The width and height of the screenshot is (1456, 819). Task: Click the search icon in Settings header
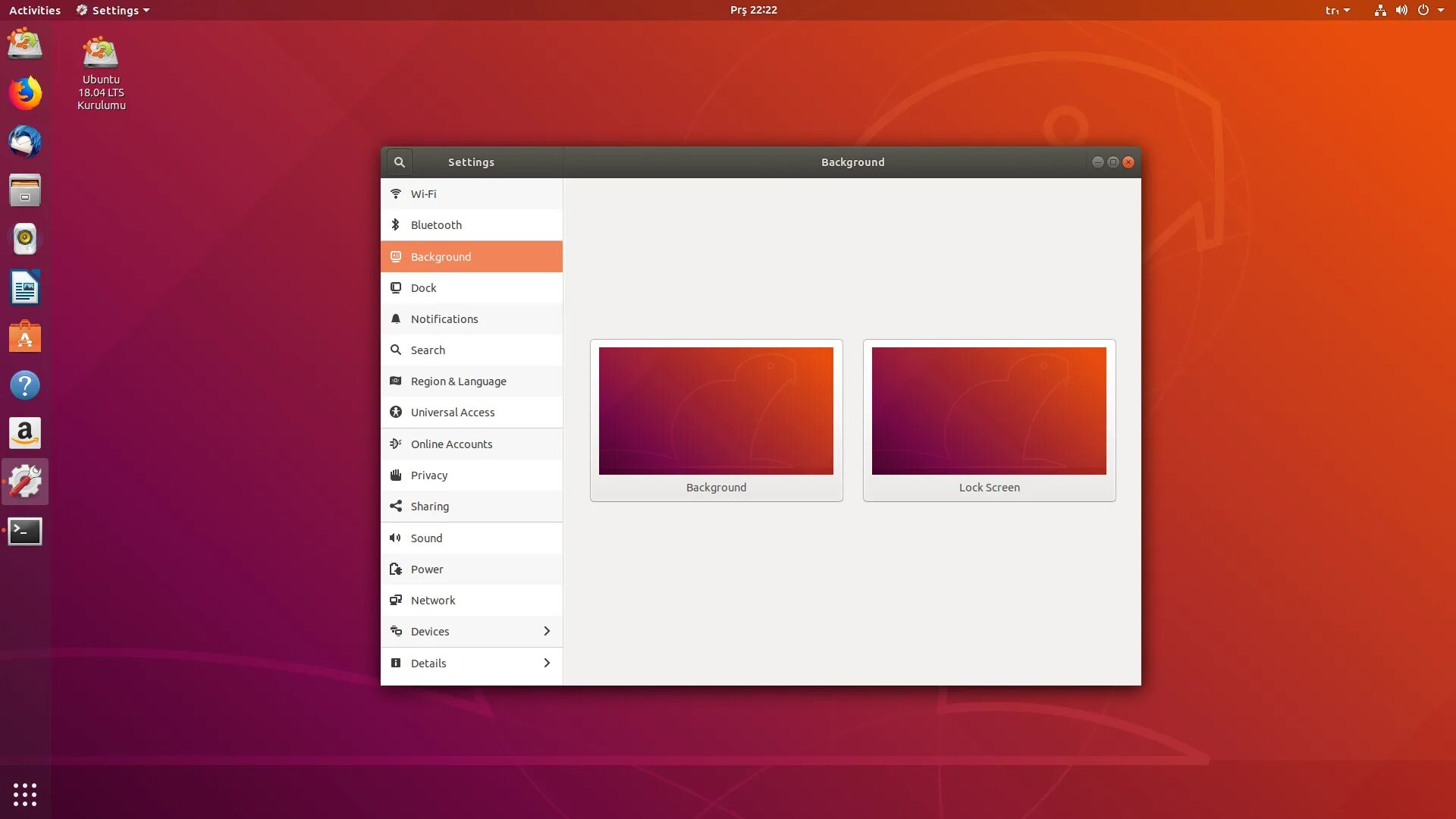(x=399, y=162)
